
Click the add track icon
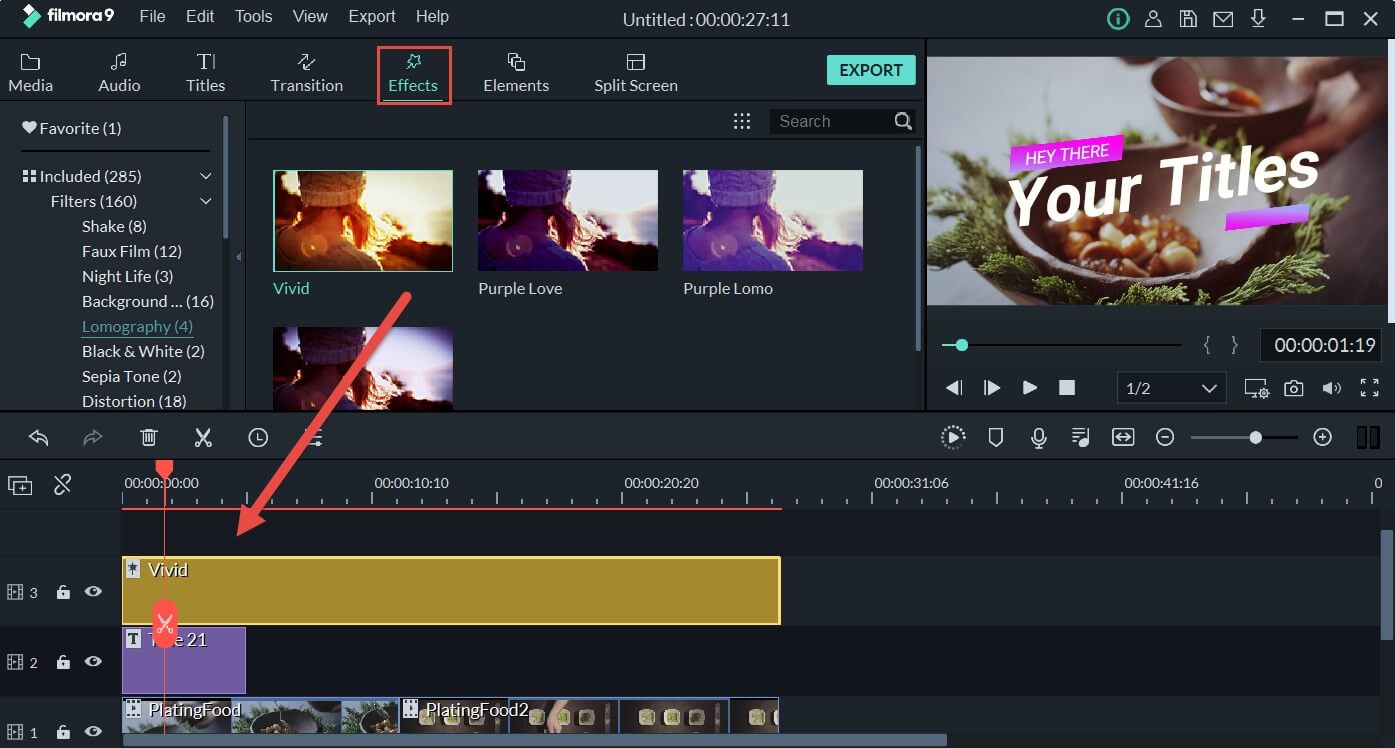(x=20, y=485)
